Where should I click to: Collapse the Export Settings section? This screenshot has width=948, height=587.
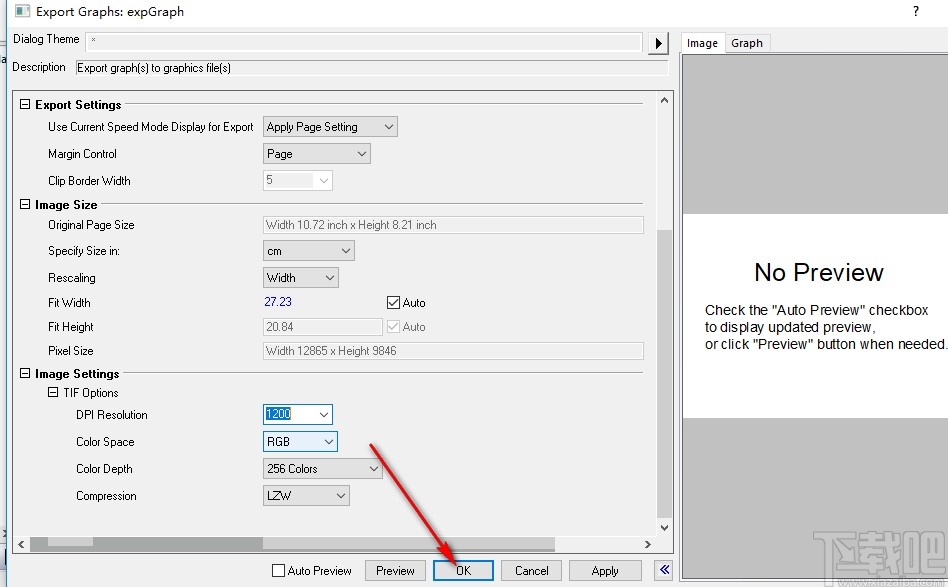(x=25, y=105)
